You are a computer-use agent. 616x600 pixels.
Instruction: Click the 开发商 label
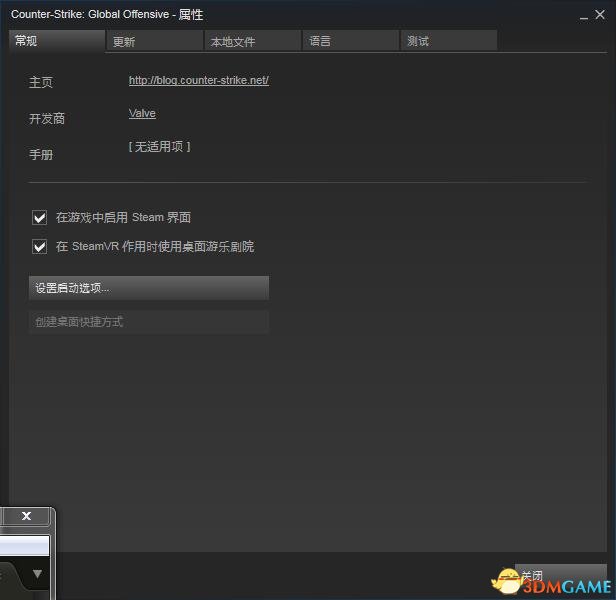pyautogui.click(x=47, y=118)
